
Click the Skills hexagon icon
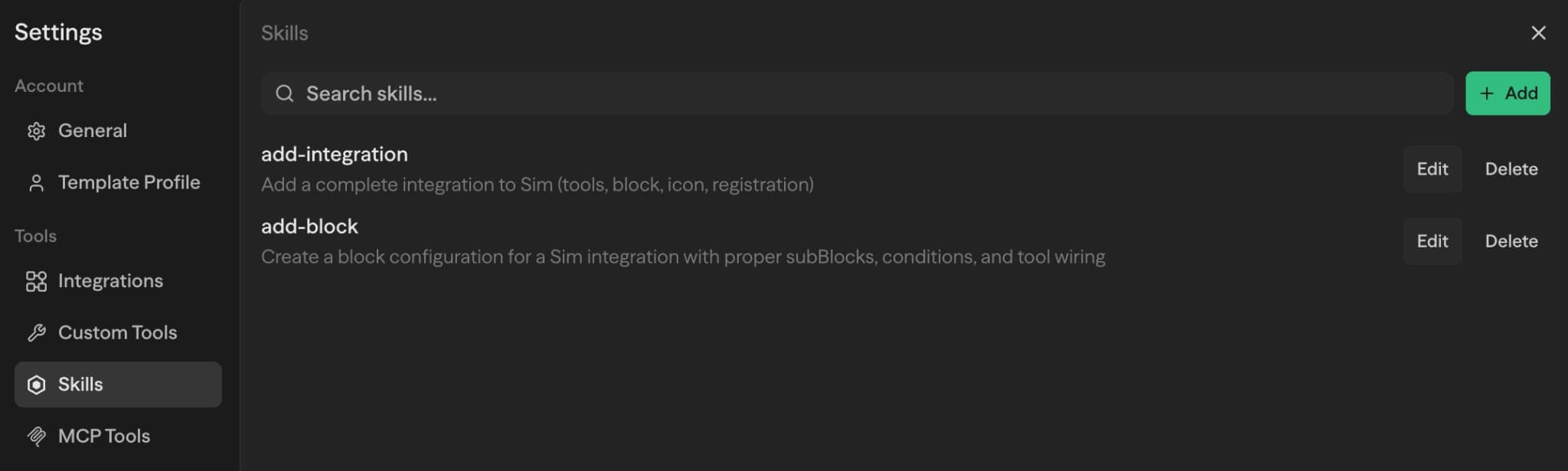[36, 384]
